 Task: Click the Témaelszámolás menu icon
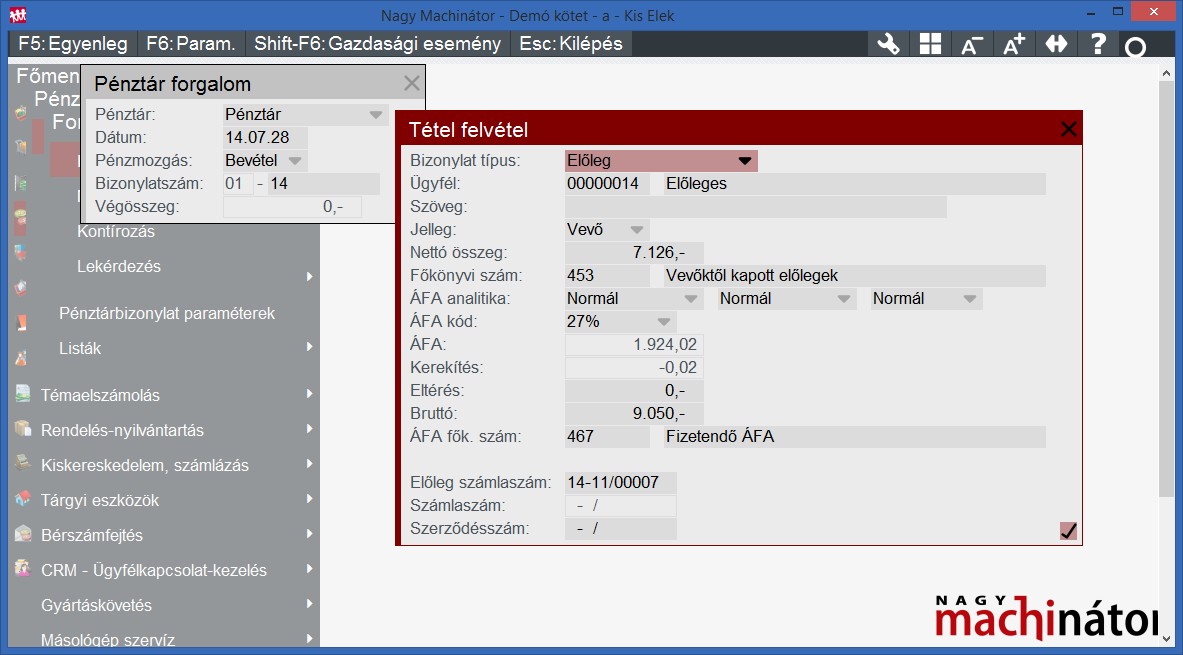coord(23,393)
